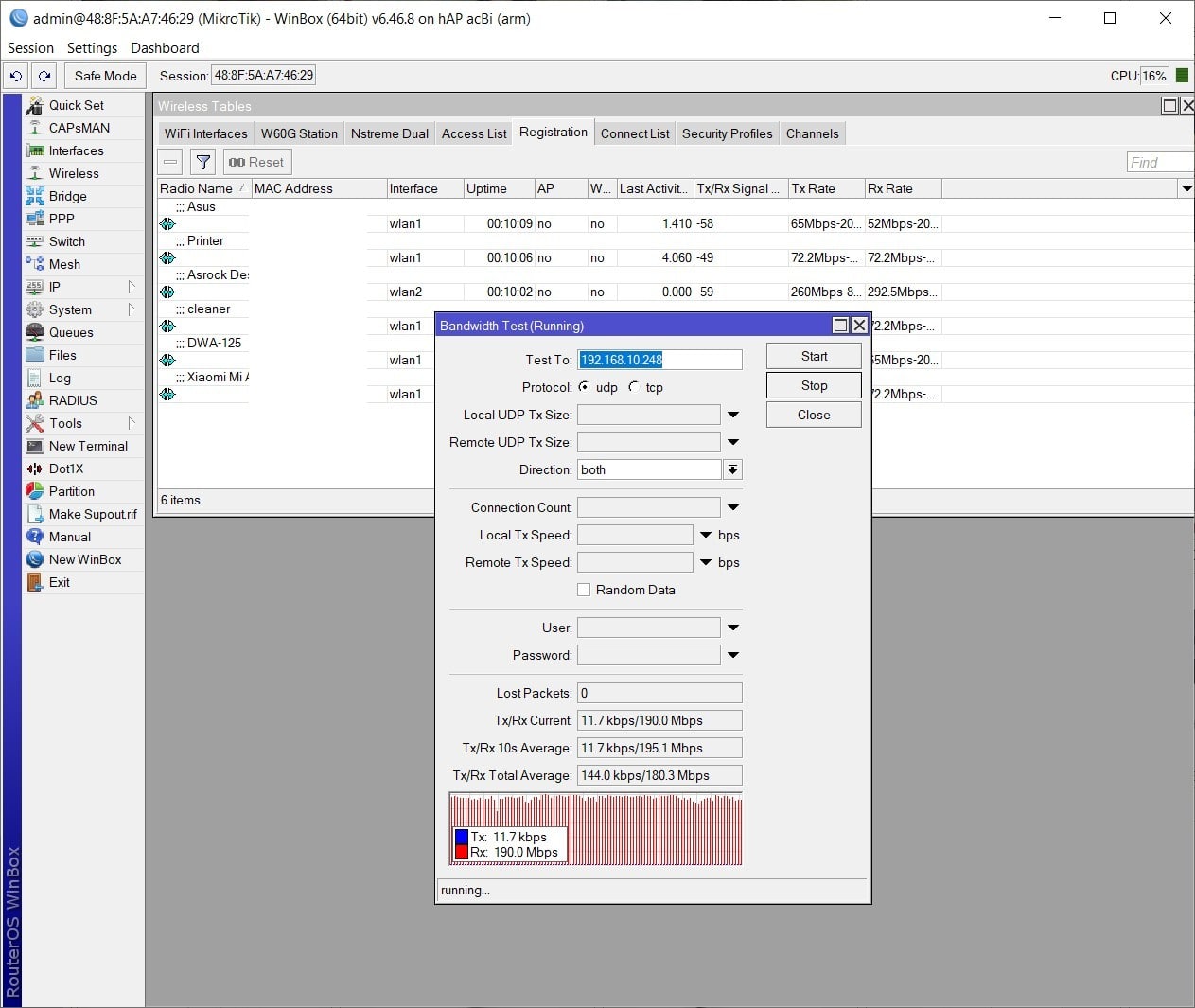Launch New WinBox

pos(85,559)
